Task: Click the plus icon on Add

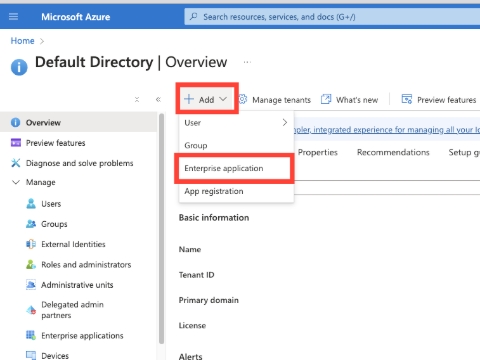Action: click(189, 99)
